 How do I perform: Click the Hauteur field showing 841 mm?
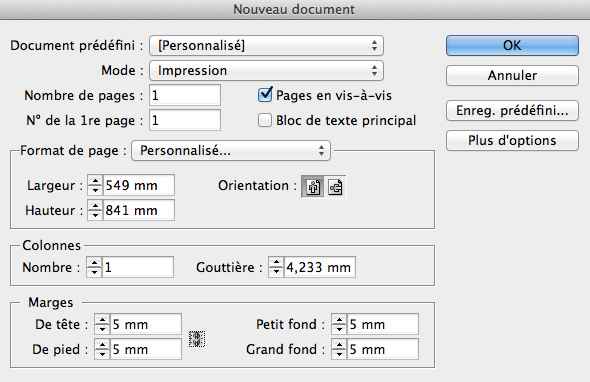[138, 210]
